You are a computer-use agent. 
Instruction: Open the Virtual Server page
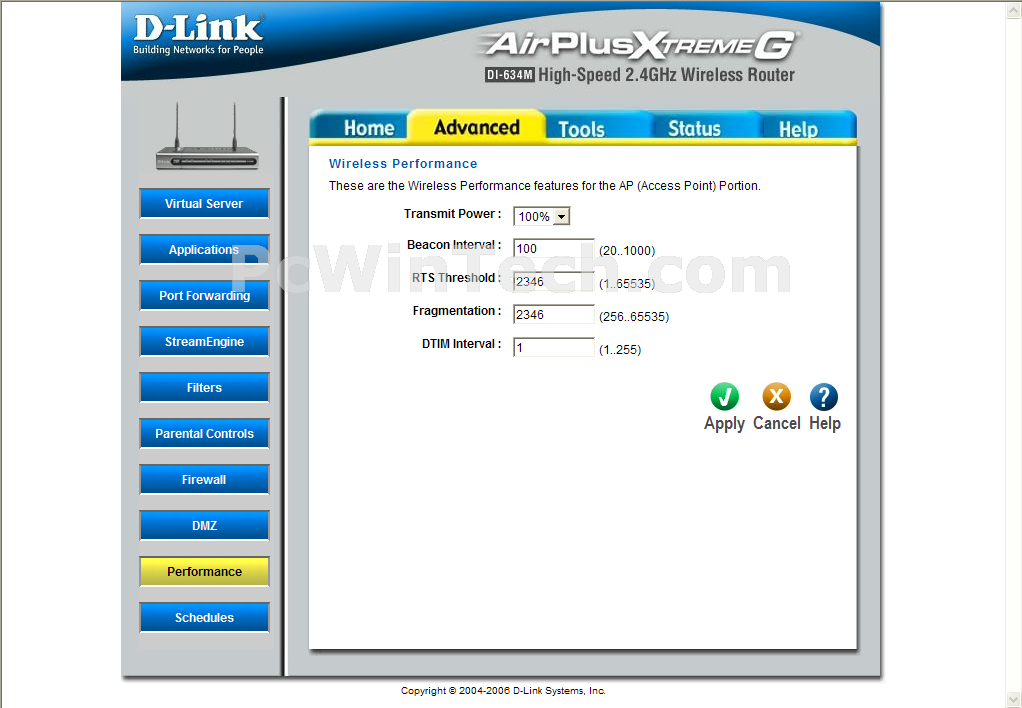coord(204,203)
